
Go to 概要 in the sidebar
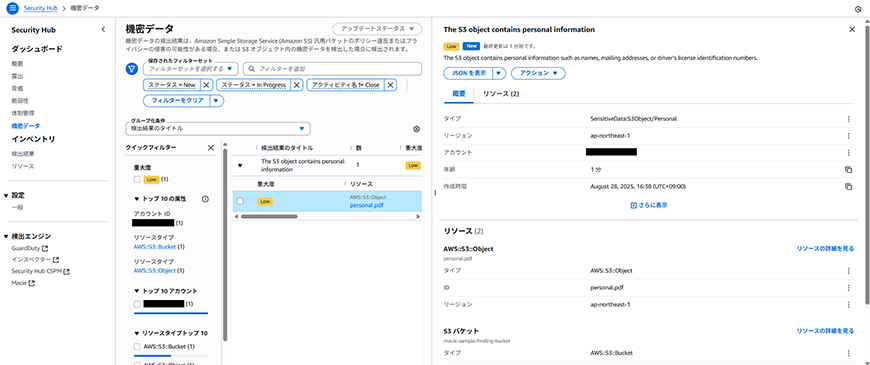[18, 64]
